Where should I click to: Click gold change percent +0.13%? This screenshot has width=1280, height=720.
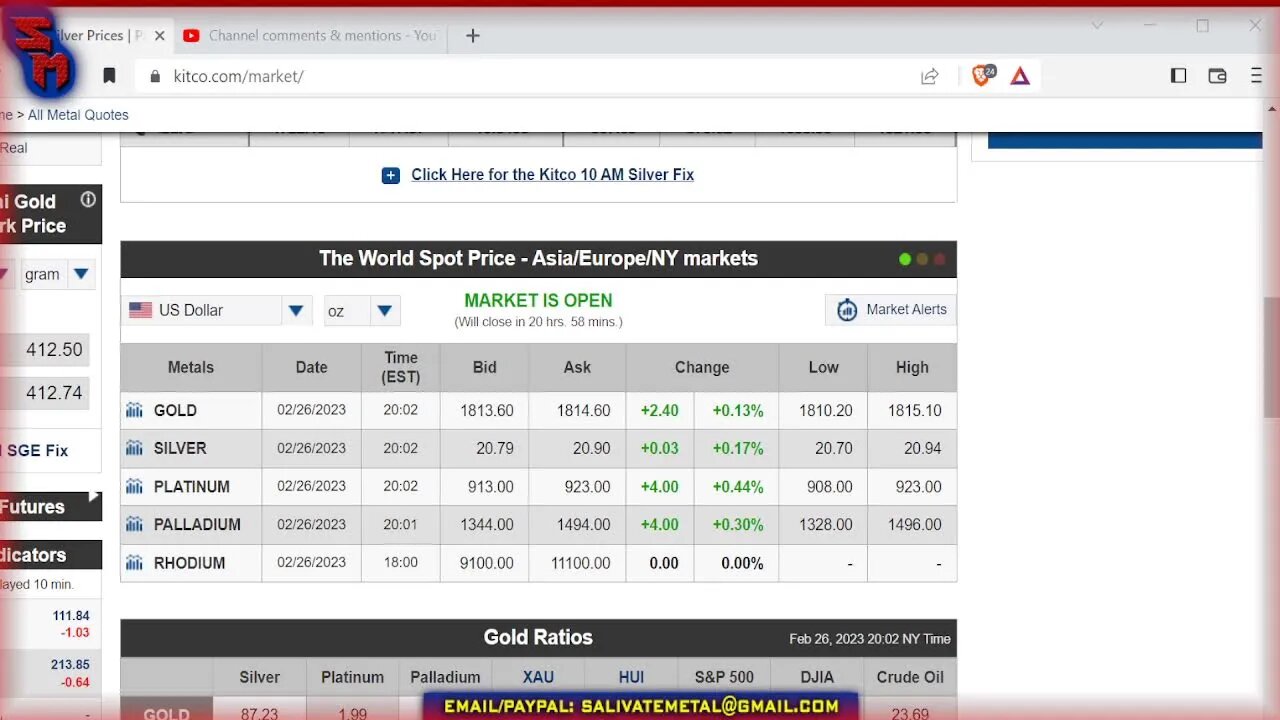pos(738,411)
